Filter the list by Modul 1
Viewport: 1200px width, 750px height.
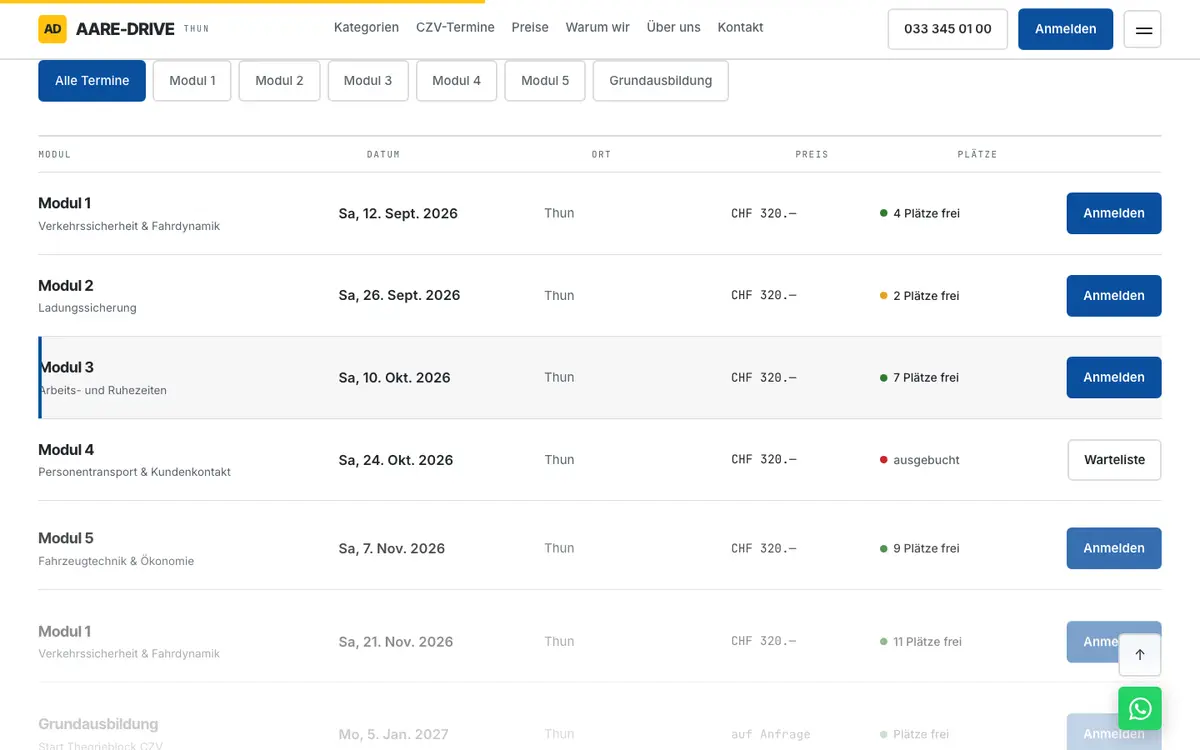[192, 81]
